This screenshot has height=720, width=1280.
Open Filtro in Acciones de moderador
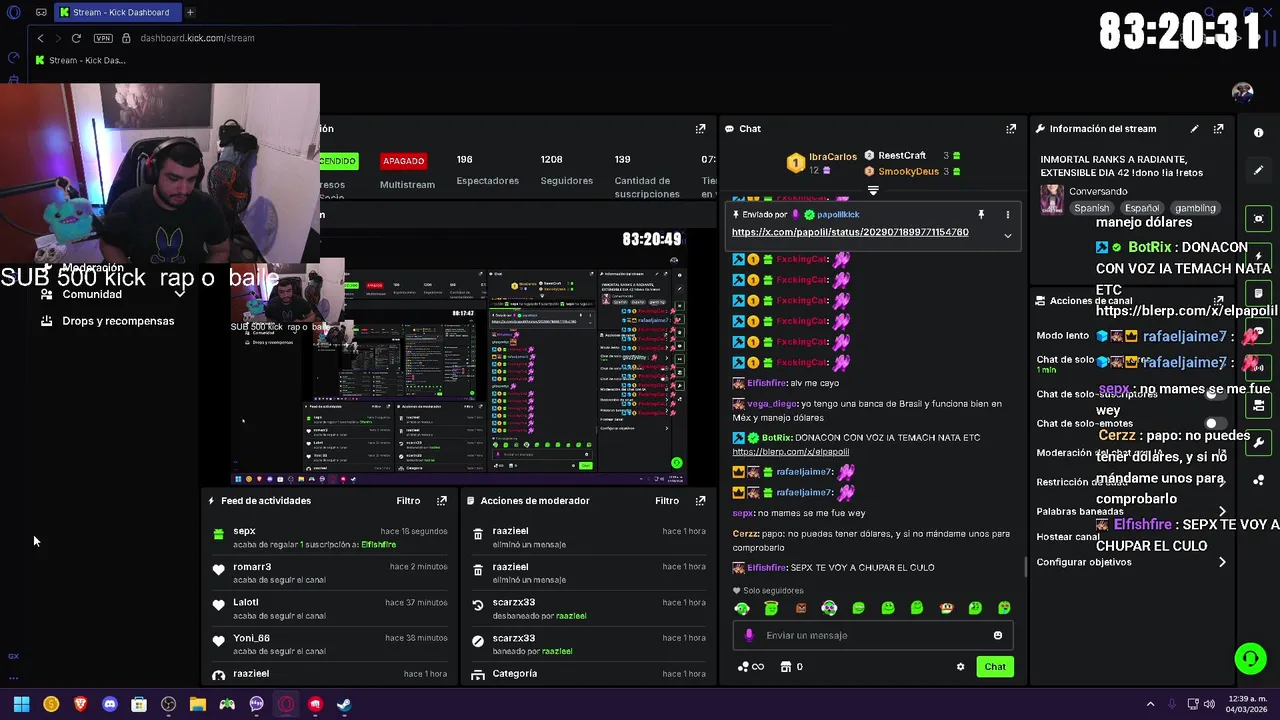coord(667,501)
